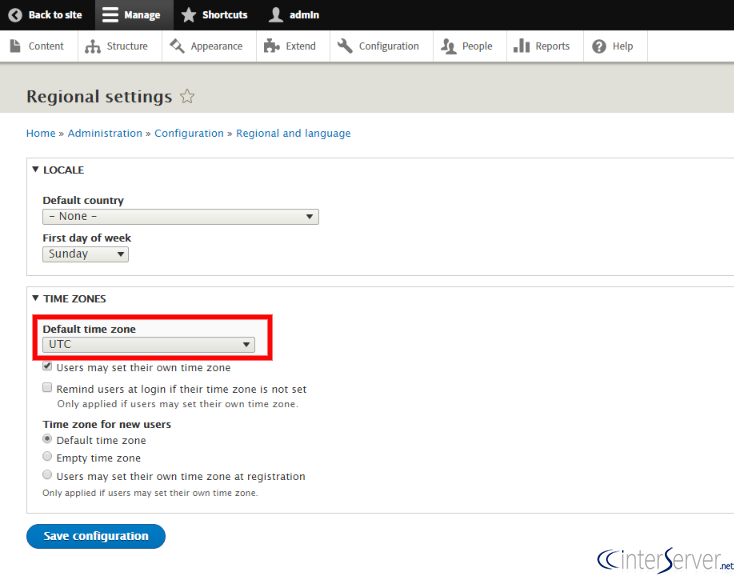Collapse the TIME ZONES section triangle
This screenshot has height=576, width=734.
(x=35, y=298)
